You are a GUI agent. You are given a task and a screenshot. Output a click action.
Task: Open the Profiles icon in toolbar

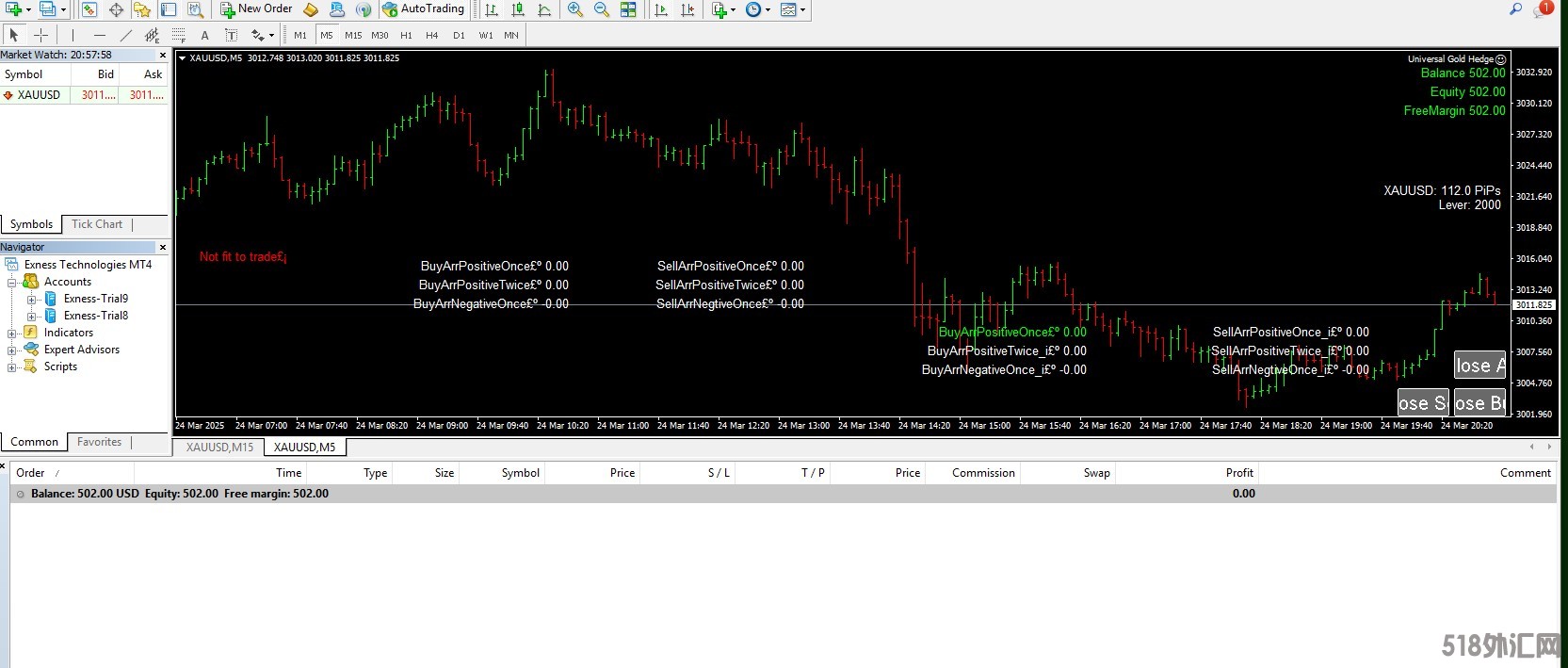tap(47, 9)
